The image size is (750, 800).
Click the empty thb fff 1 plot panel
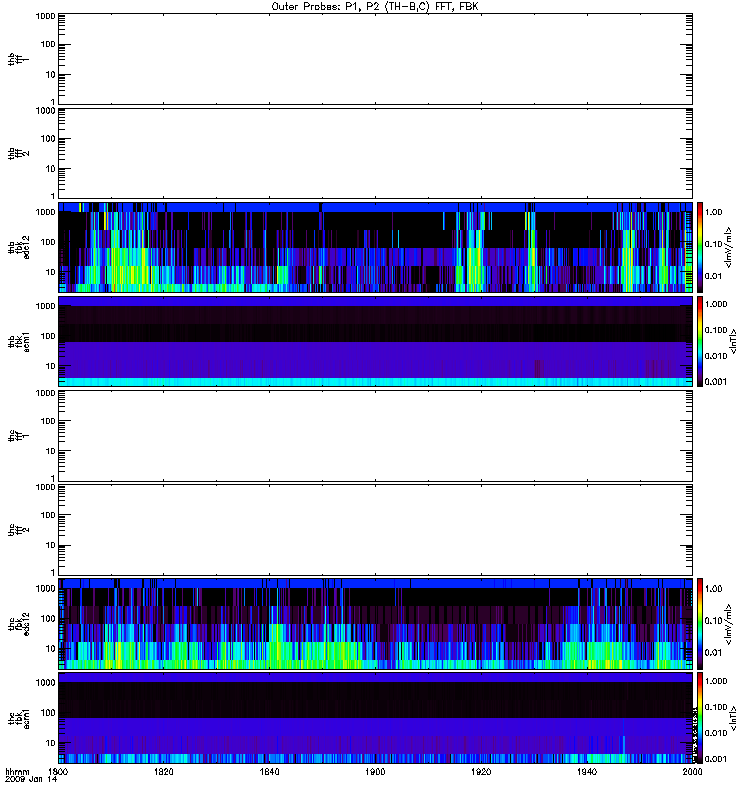pos(376,59)
